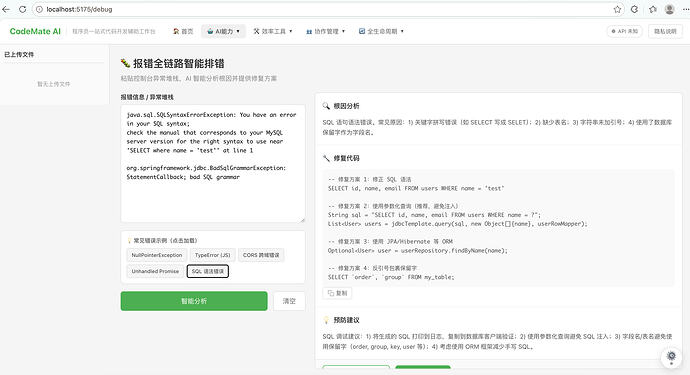The width and height of the screenshot is (690, 375).
Task: Open the browser profile avatar
Action: 670,9
